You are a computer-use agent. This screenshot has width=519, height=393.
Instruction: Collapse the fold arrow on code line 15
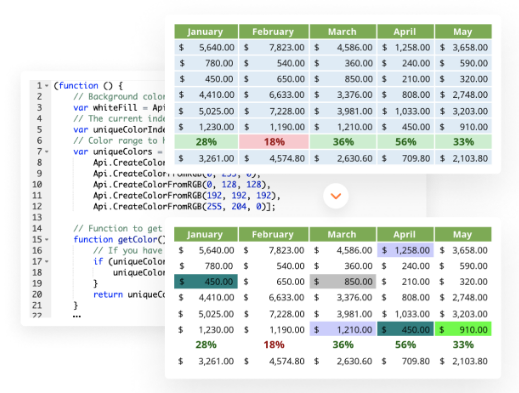47,240
